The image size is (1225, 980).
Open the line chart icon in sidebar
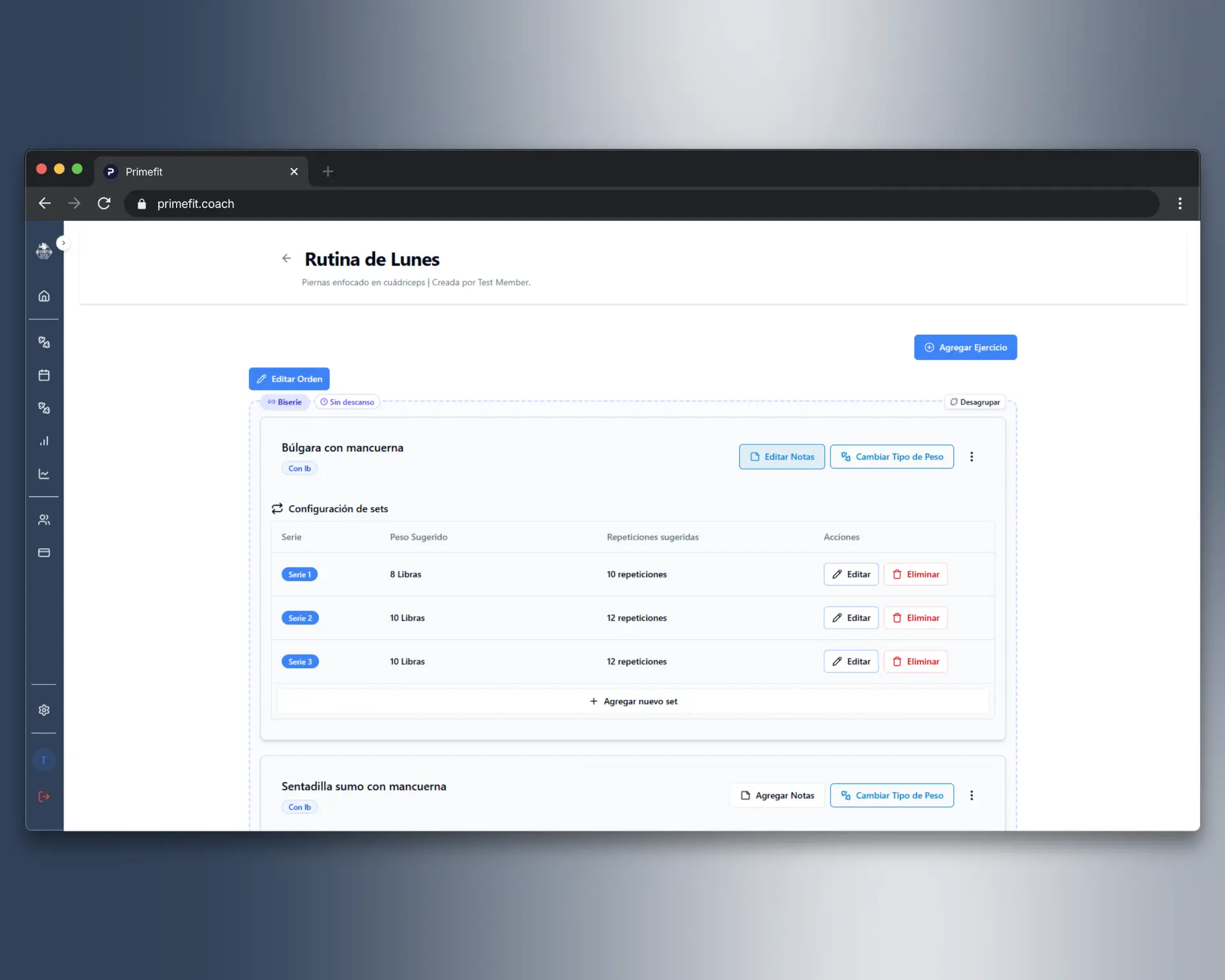[44, 474]
